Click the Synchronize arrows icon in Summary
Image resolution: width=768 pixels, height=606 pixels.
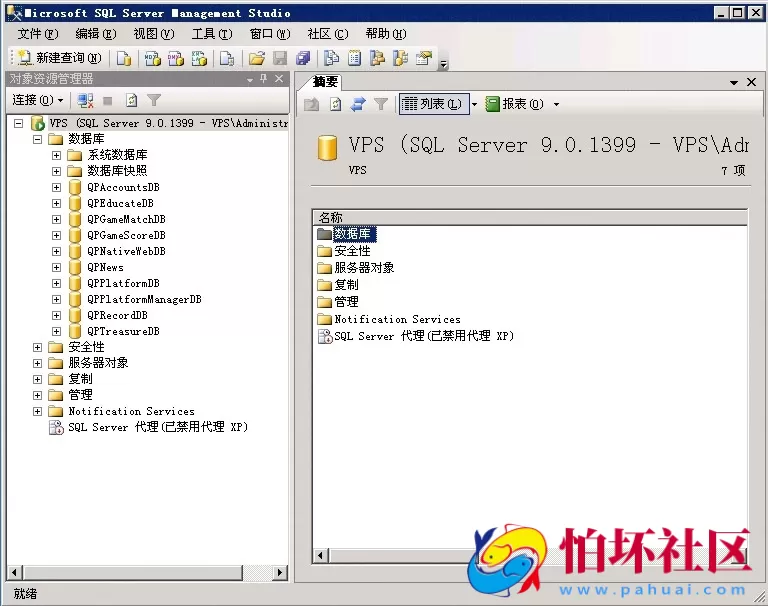358,104
